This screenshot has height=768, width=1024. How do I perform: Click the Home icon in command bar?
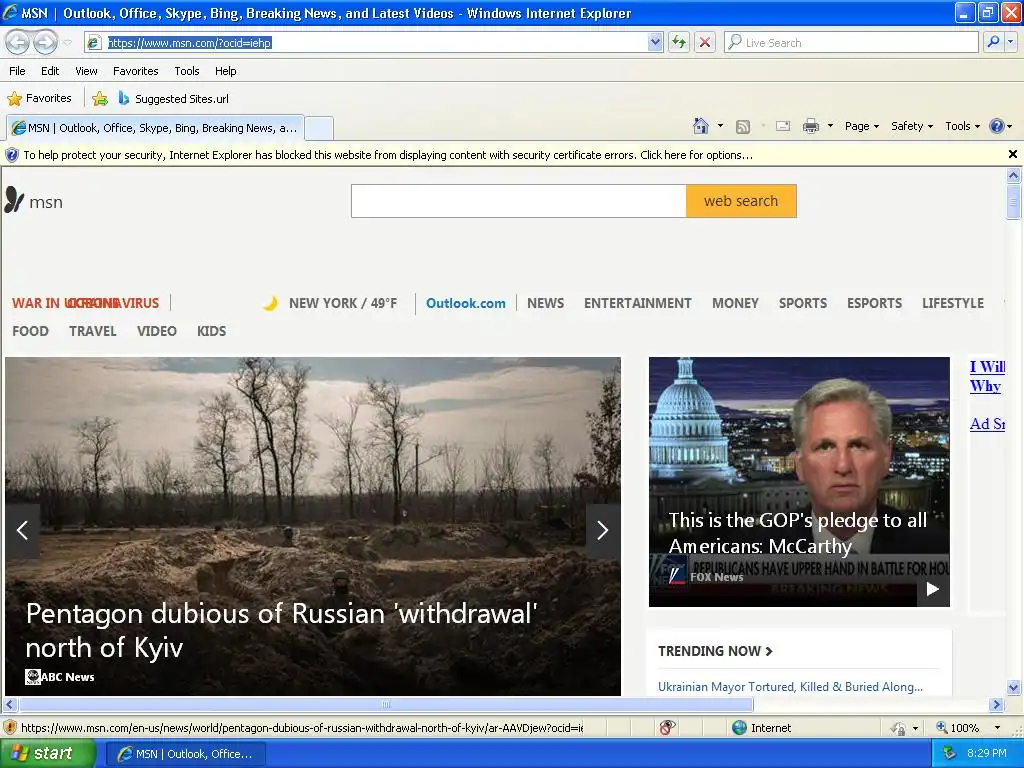coord(701,126)
